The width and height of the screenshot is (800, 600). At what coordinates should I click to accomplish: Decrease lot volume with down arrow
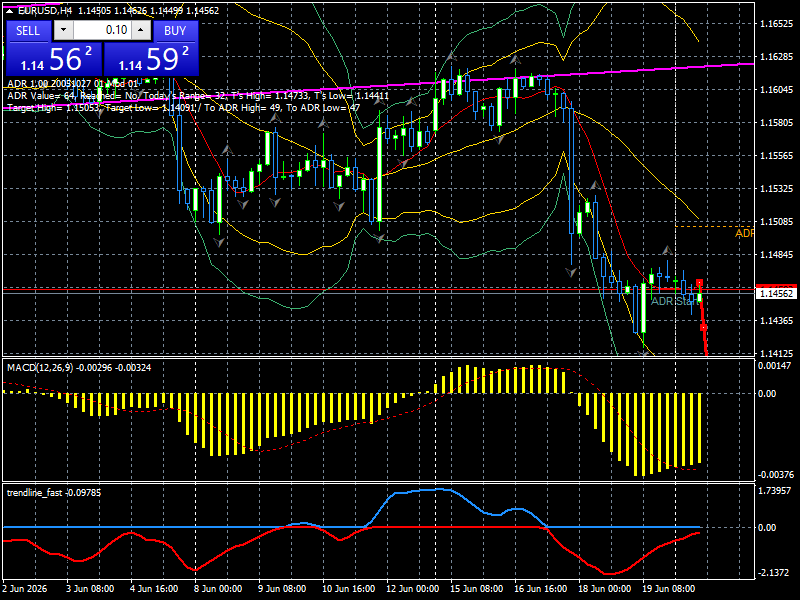coord(63,30)
